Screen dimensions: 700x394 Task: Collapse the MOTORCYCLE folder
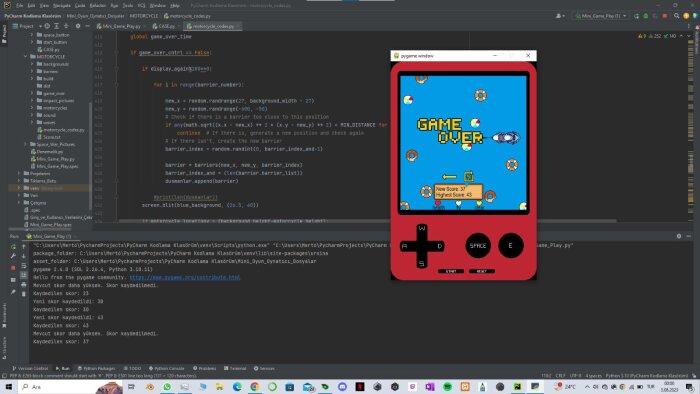click(x=25, y=57)
